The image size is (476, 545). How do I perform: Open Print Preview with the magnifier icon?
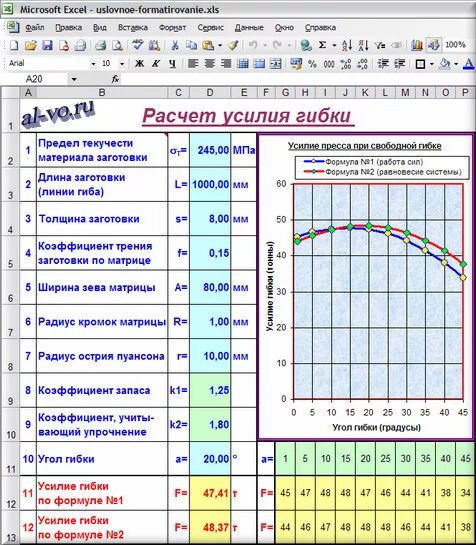(x=118, y=45)
